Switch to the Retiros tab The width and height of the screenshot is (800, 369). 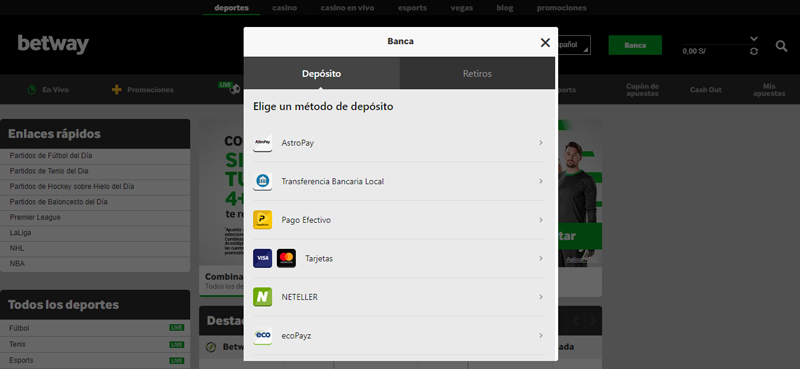pos(477,73)
